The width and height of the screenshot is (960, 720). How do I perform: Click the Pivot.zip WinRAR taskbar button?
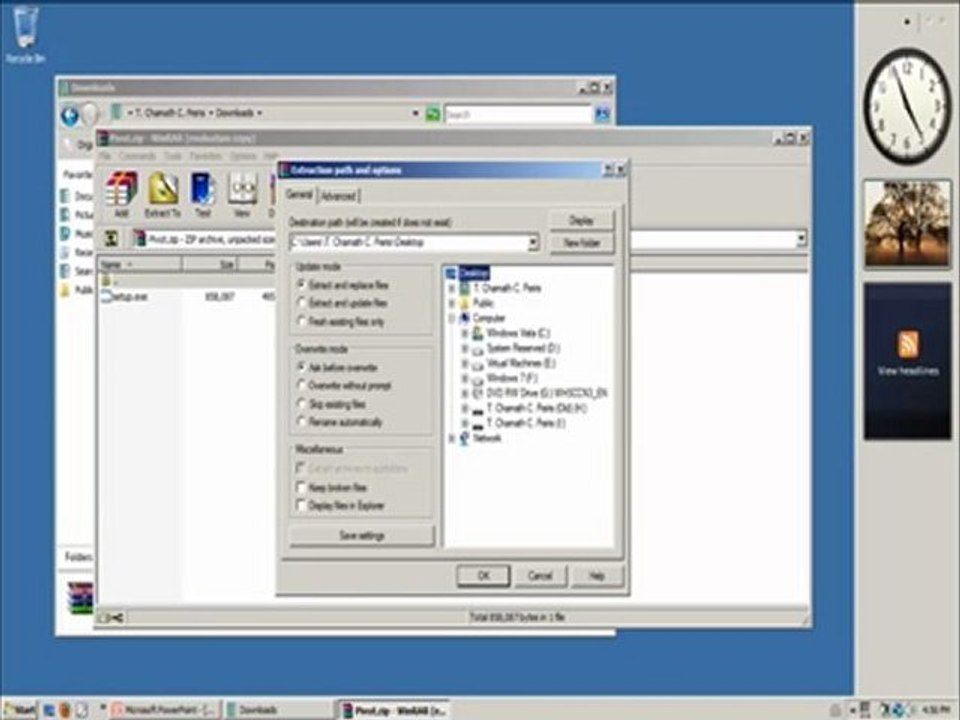(x=393, y=710)
